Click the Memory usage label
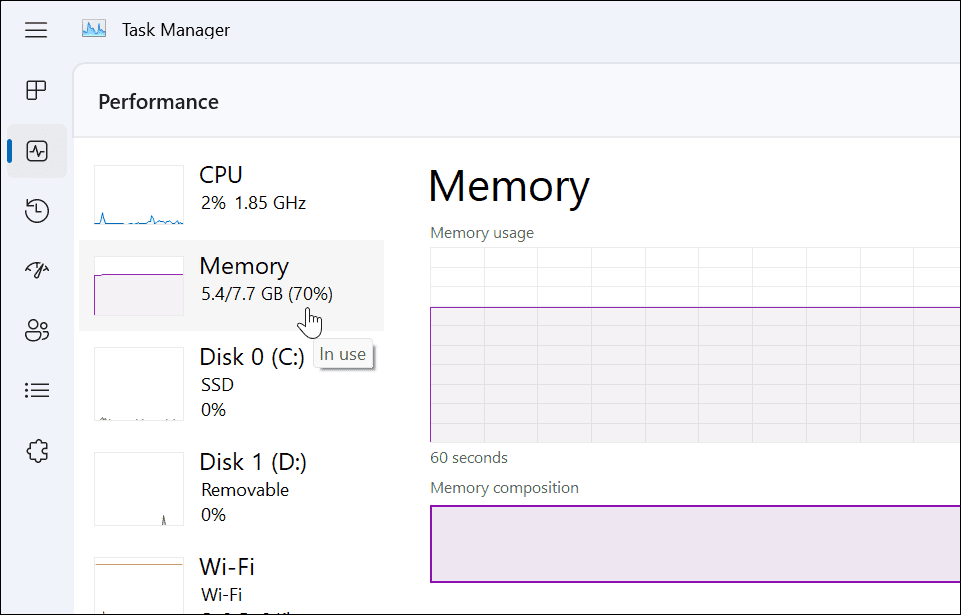Image resolution: width=961 pixels, height=615 pixels. click(482, 233)
